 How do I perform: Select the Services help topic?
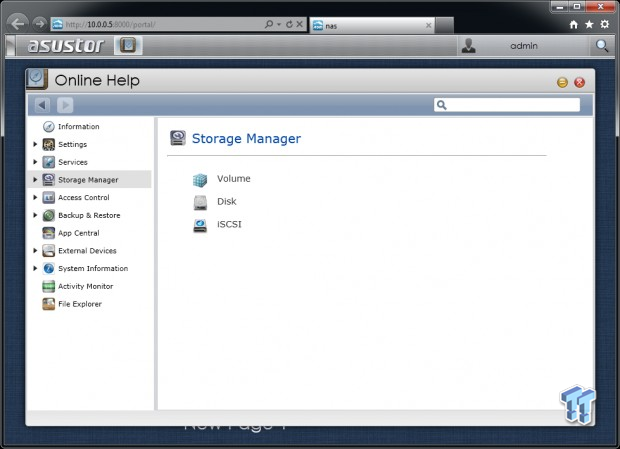(73, 162)
